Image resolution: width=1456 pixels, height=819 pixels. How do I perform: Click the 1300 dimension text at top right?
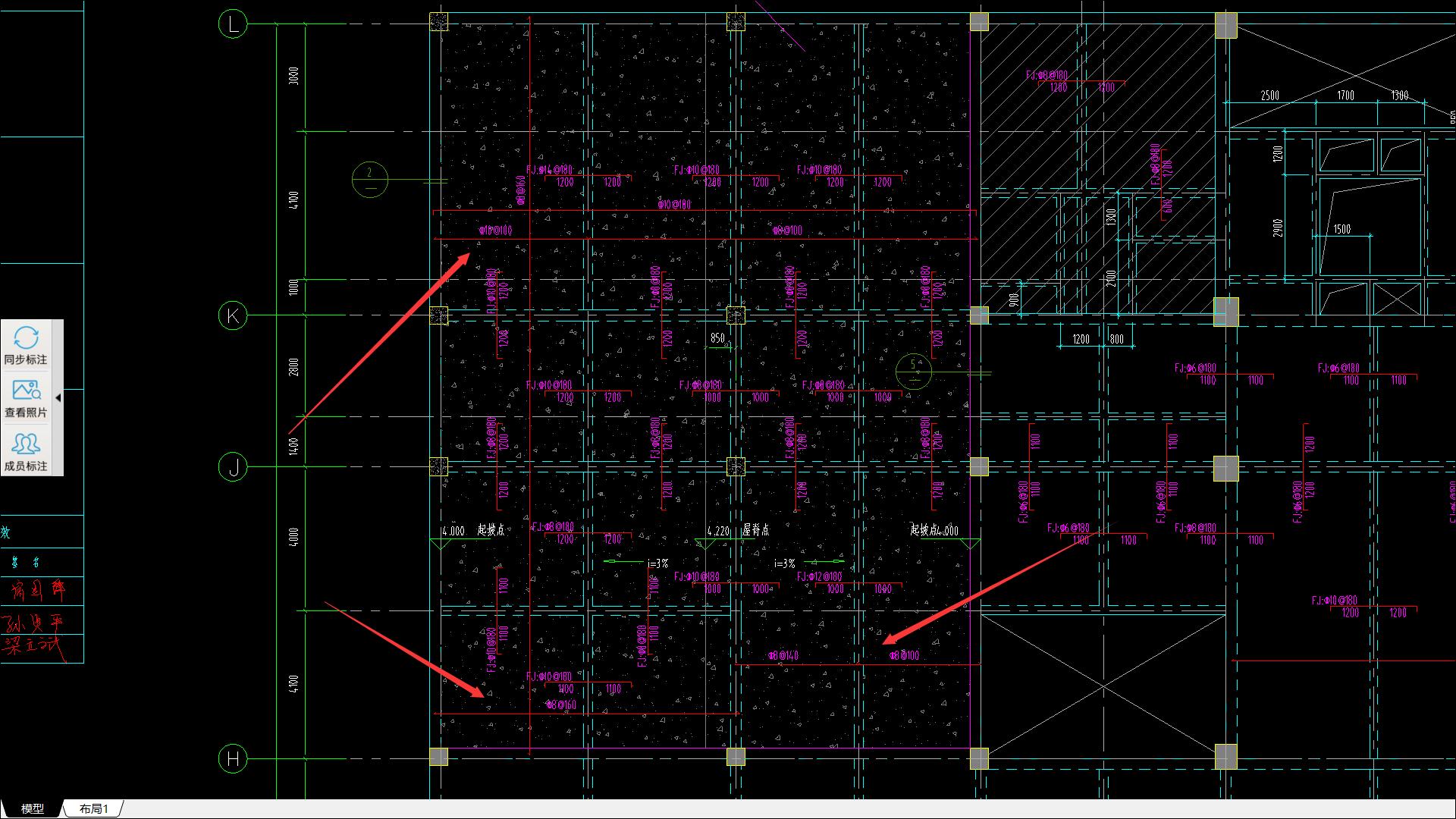(1400, 96)
